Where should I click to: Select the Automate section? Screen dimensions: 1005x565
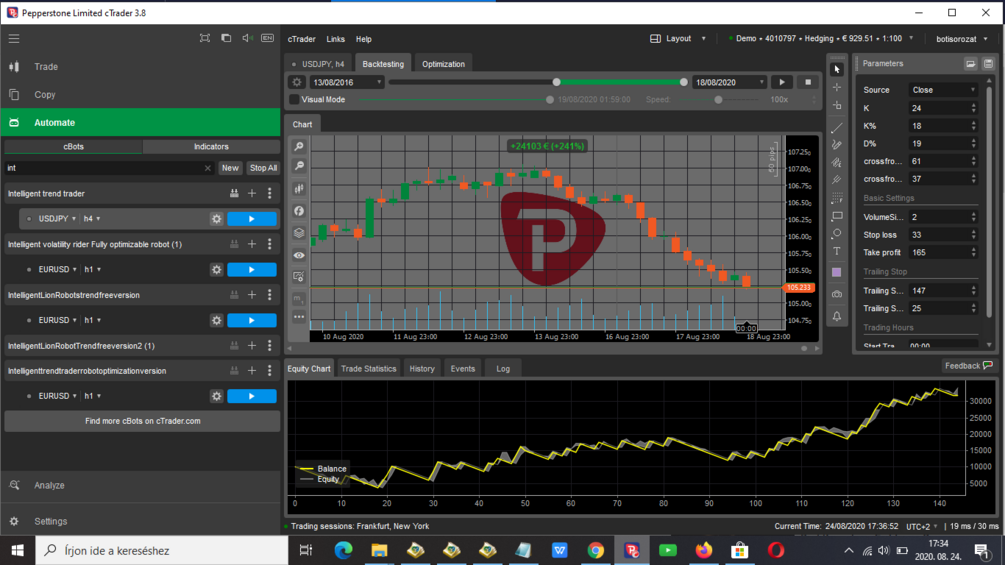click(140, 122)
